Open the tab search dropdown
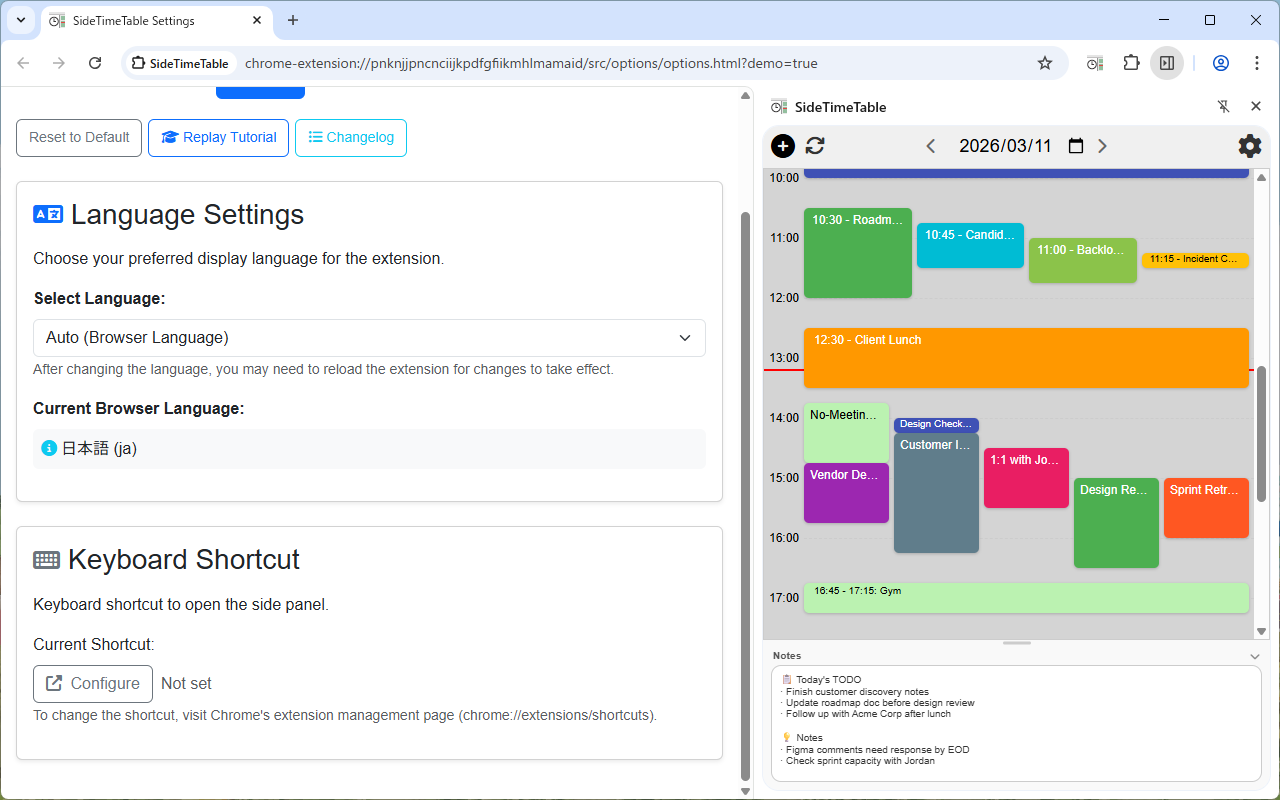The width and height of the screenshot is (1280, 800). [19, 20]
